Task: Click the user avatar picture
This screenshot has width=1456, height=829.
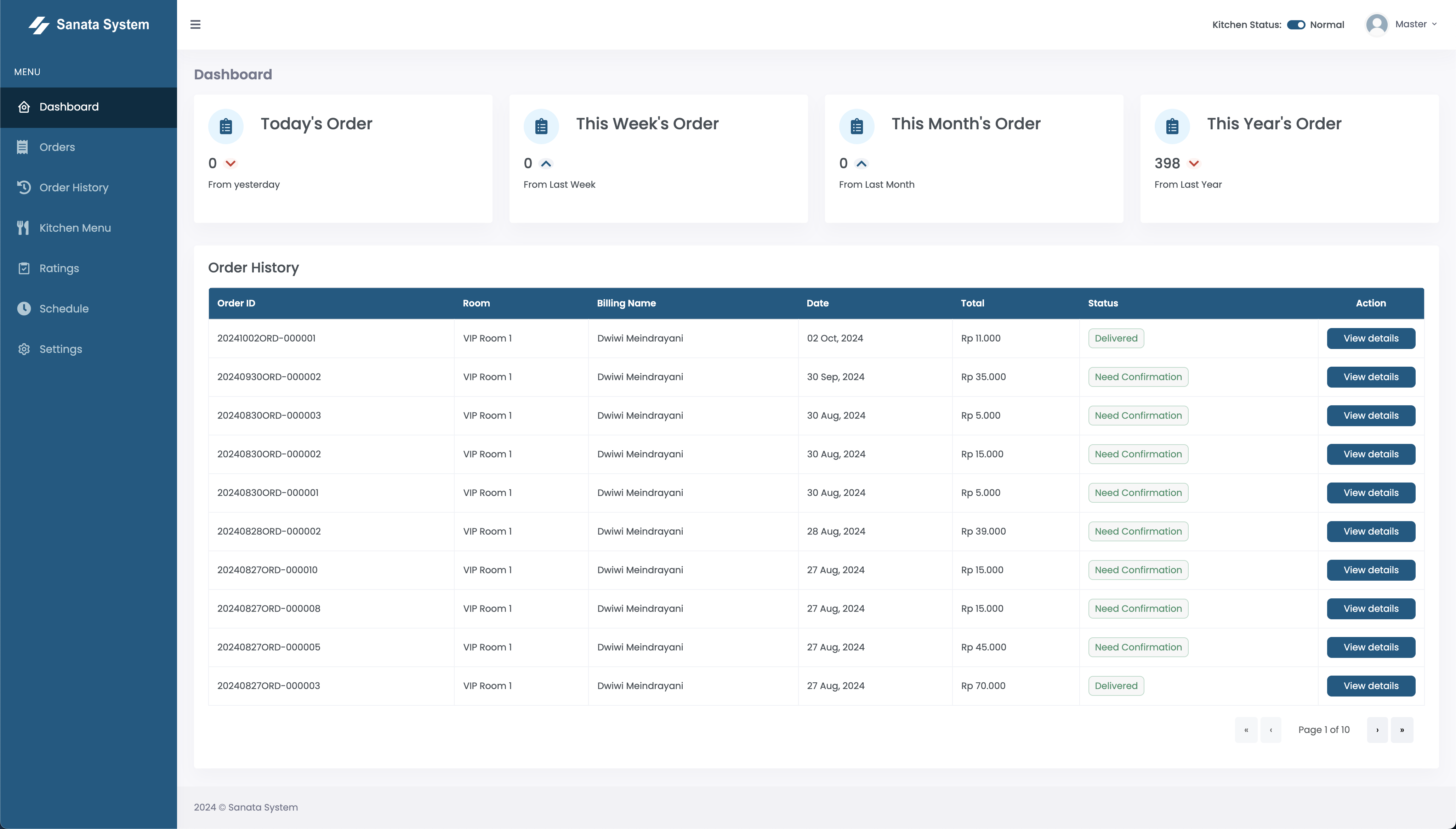Action: [x=1376, y=24]
